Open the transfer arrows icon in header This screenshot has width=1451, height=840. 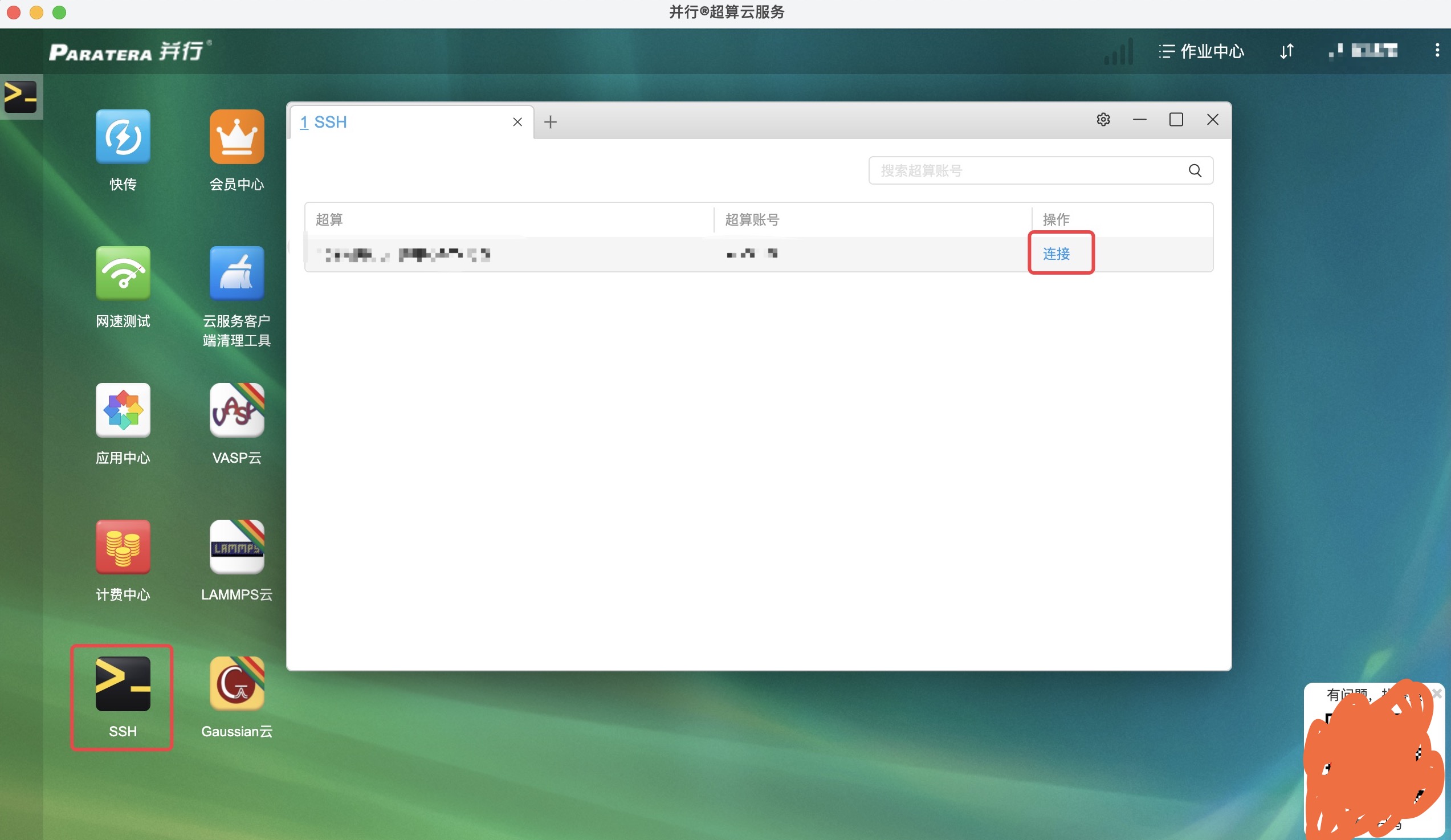pos(1286,51)
